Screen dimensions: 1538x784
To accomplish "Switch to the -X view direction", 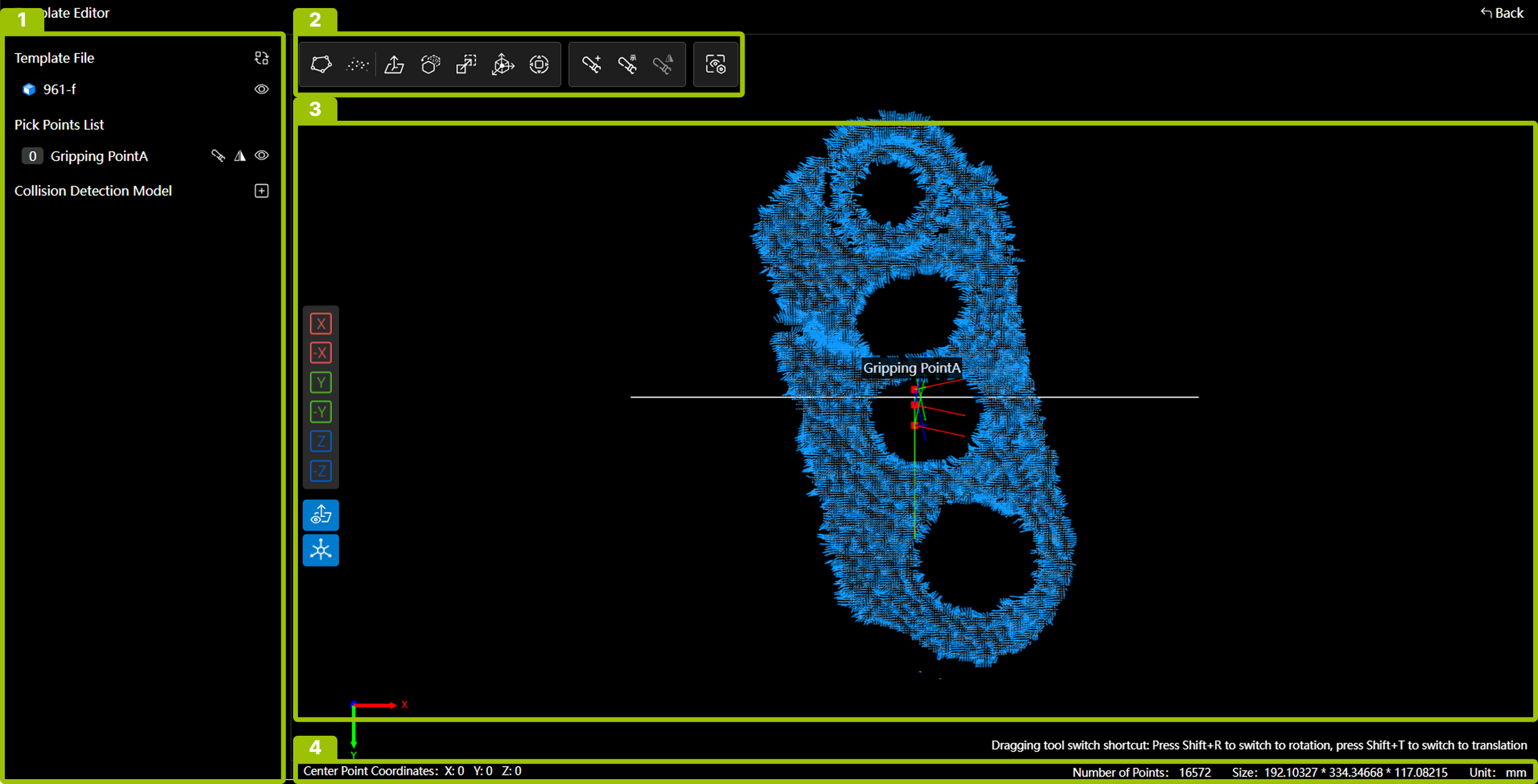I will click(320, 353).
